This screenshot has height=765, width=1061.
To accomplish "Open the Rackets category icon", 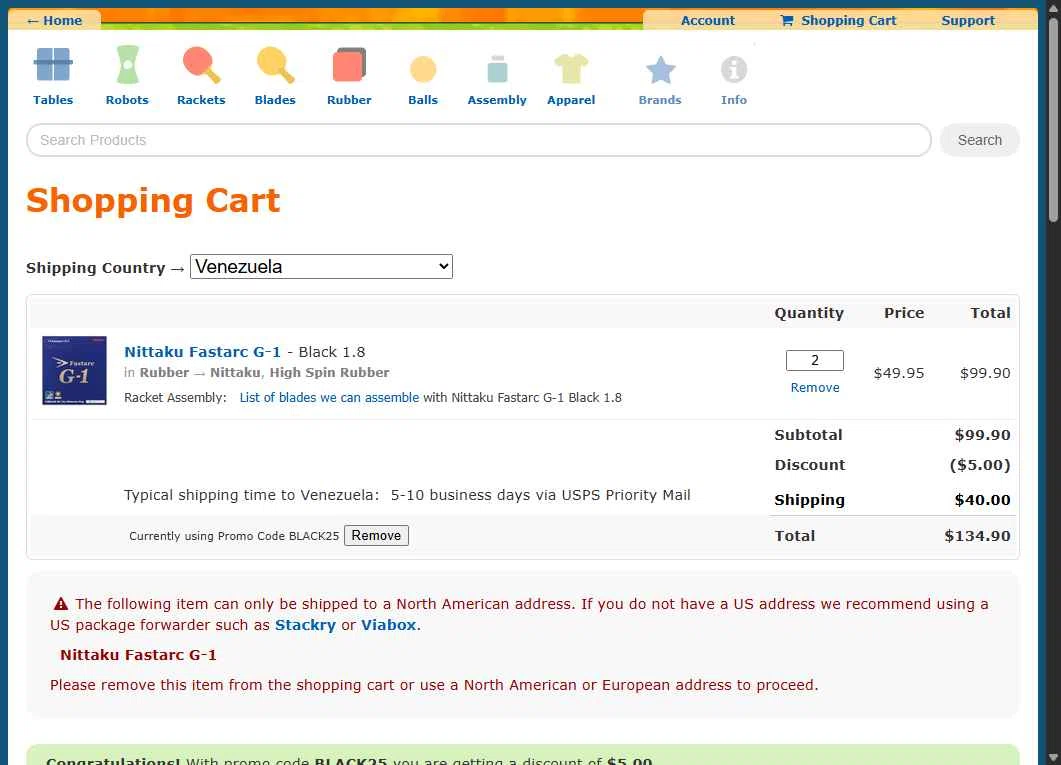I will click(201, 65).
